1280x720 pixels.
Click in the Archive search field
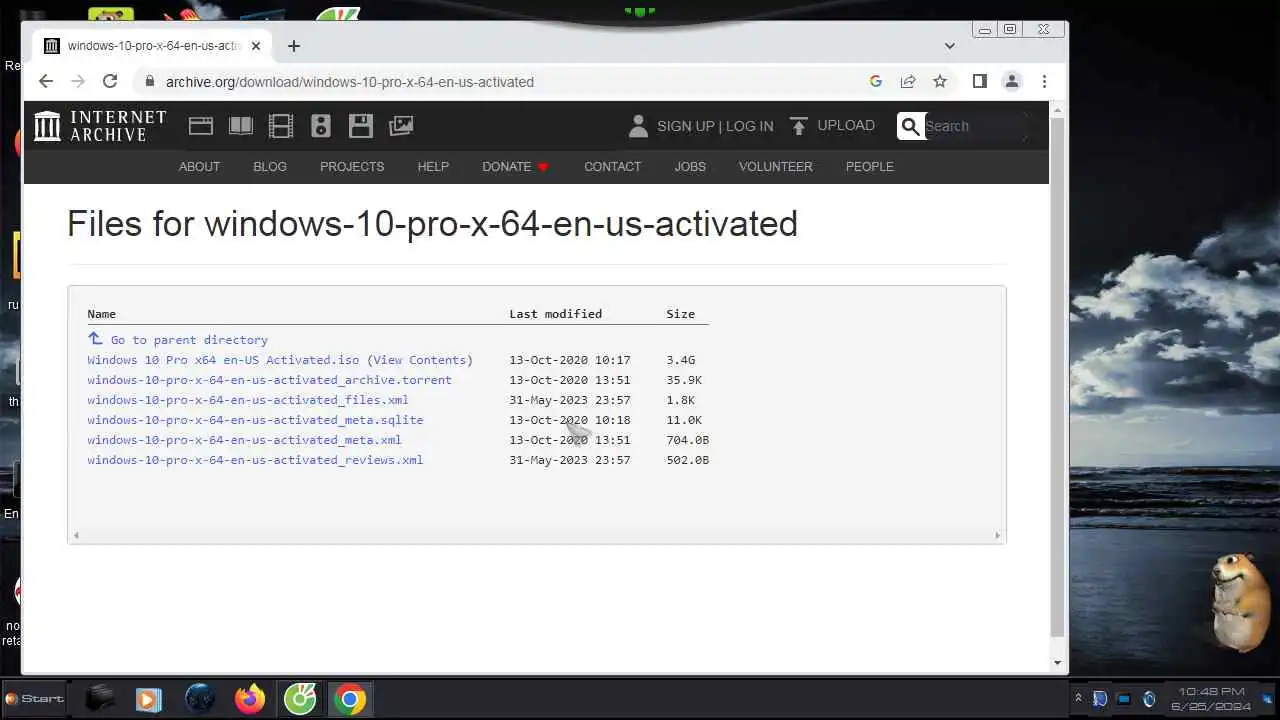click(x=975, y=126)
